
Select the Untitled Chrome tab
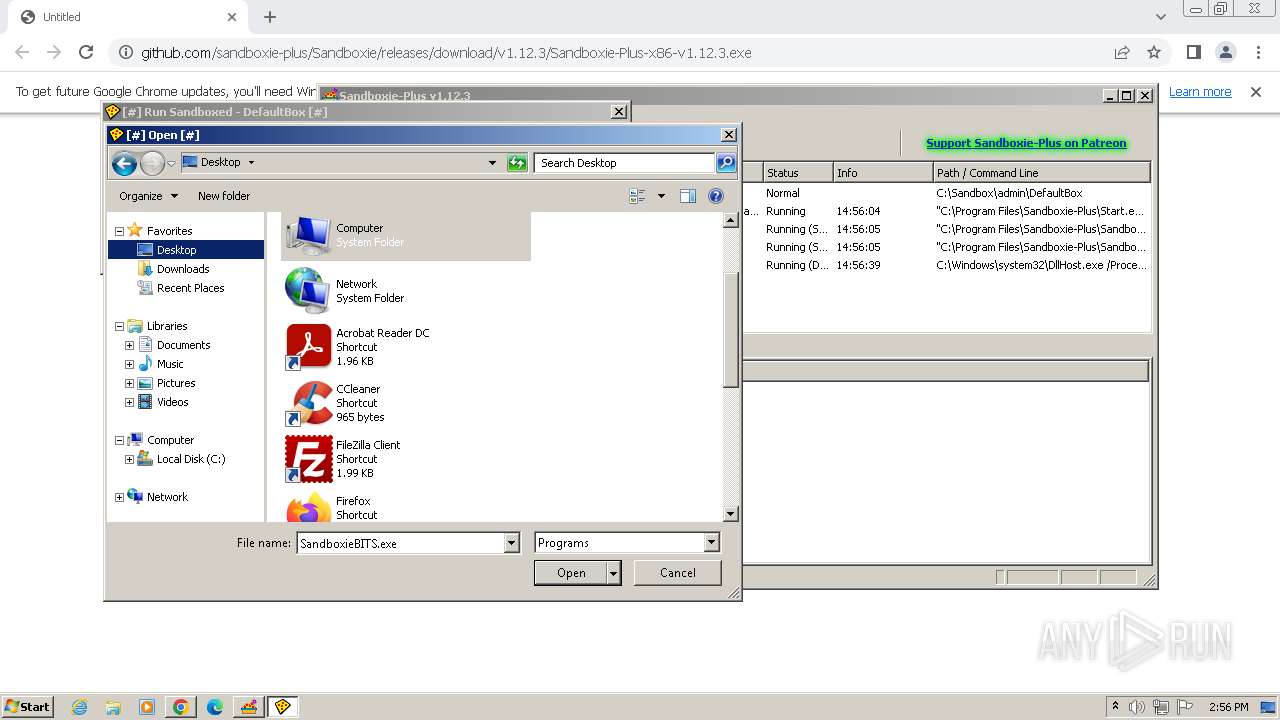point(128,17)
